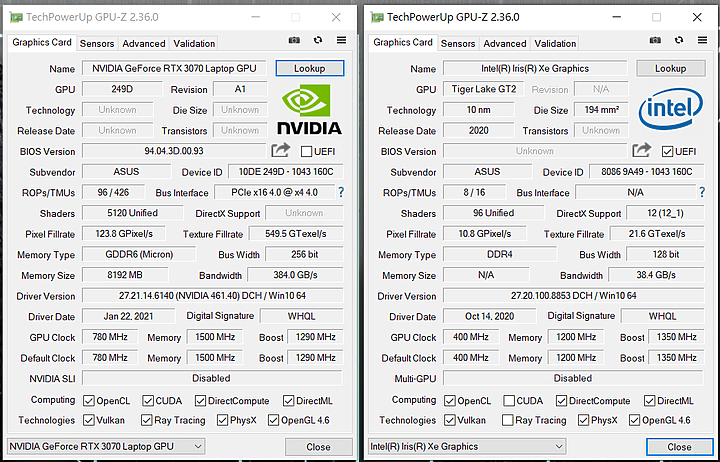Click Name field with Intel(R) Iris(R) Xe Graphics
This screenshot has width=720, height=462.
click(535, 68)
